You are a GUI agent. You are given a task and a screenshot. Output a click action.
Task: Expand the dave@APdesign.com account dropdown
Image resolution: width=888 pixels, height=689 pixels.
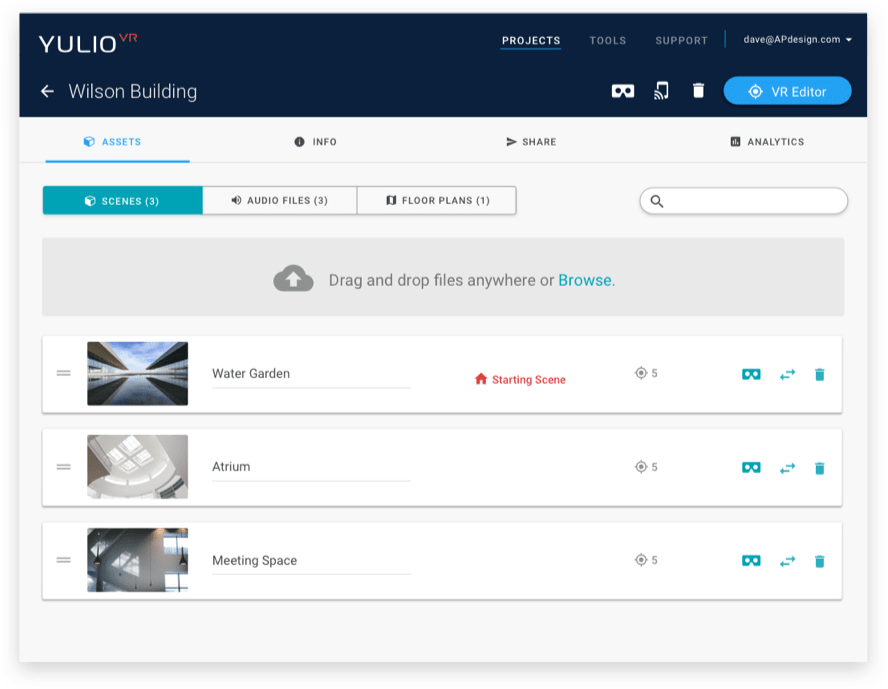coord(797,40)
